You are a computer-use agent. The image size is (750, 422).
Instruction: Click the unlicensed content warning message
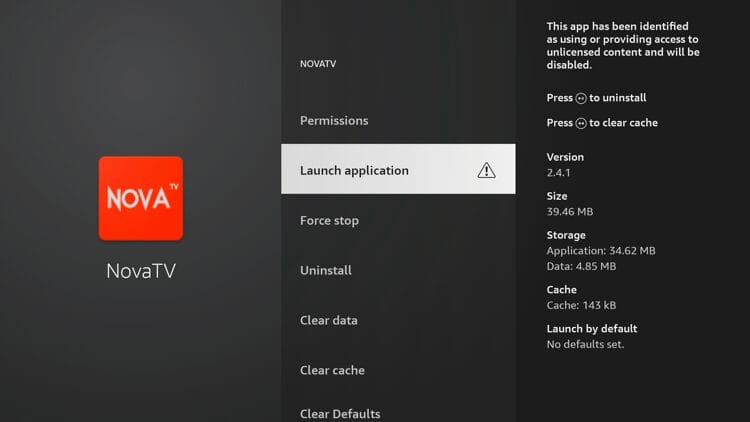[623, 45]
